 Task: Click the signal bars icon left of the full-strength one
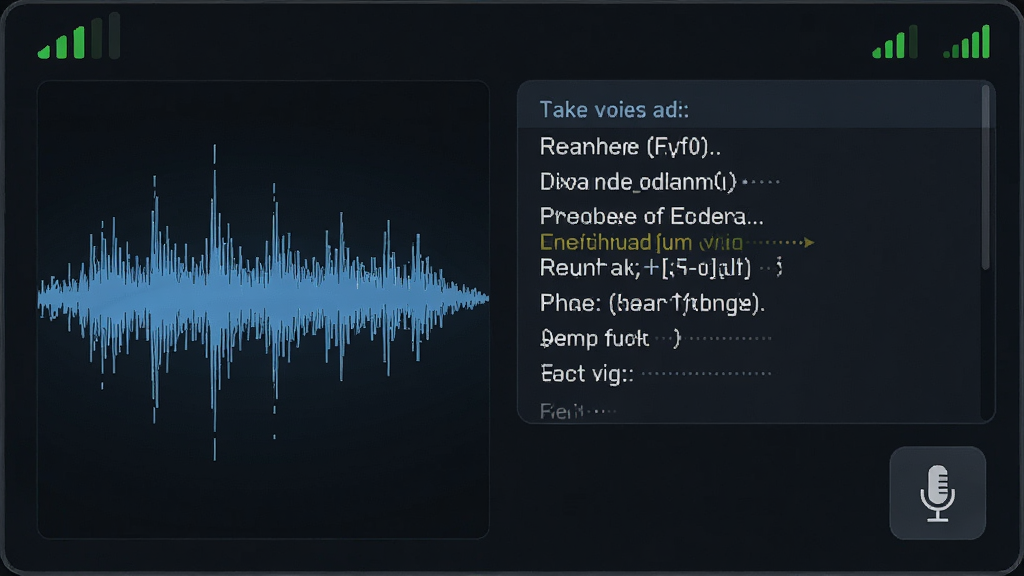895,42
